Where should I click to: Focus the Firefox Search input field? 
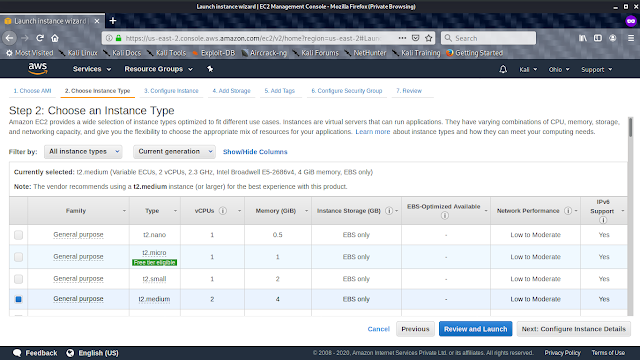489,38
